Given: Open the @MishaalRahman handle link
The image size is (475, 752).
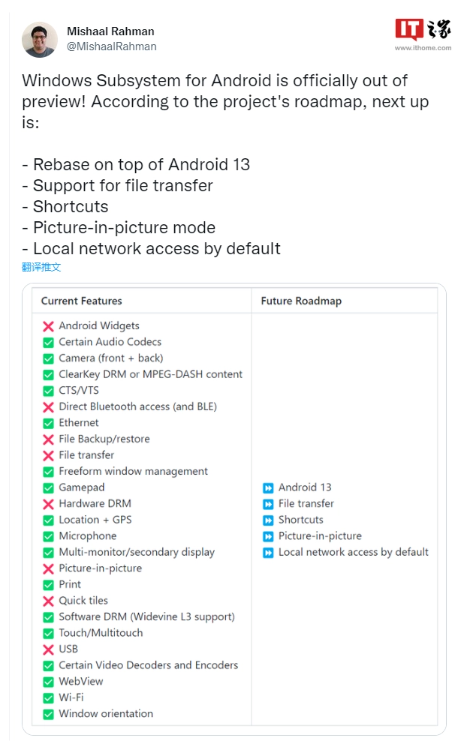Looking at the screenshot, I should point(111,47).
